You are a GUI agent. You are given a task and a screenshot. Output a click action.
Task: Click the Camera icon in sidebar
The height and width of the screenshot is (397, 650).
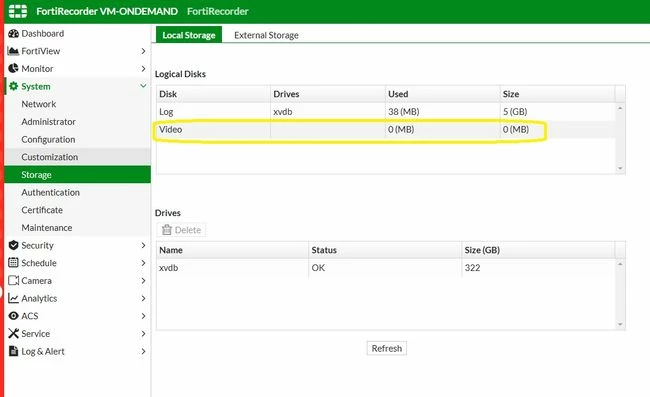13,281
